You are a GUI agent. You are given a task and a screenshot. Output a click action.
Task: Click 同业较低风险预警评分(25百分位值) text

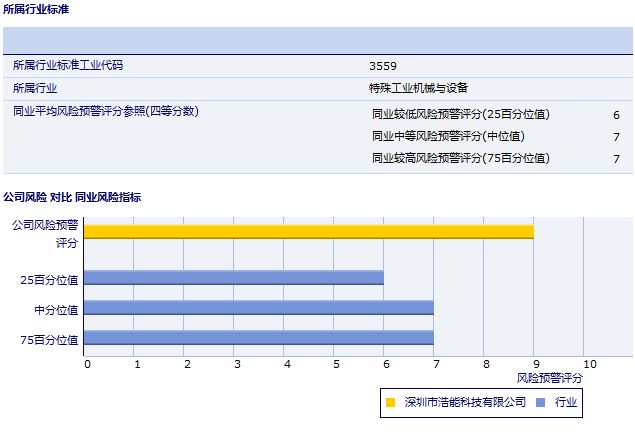coord(461,114)
